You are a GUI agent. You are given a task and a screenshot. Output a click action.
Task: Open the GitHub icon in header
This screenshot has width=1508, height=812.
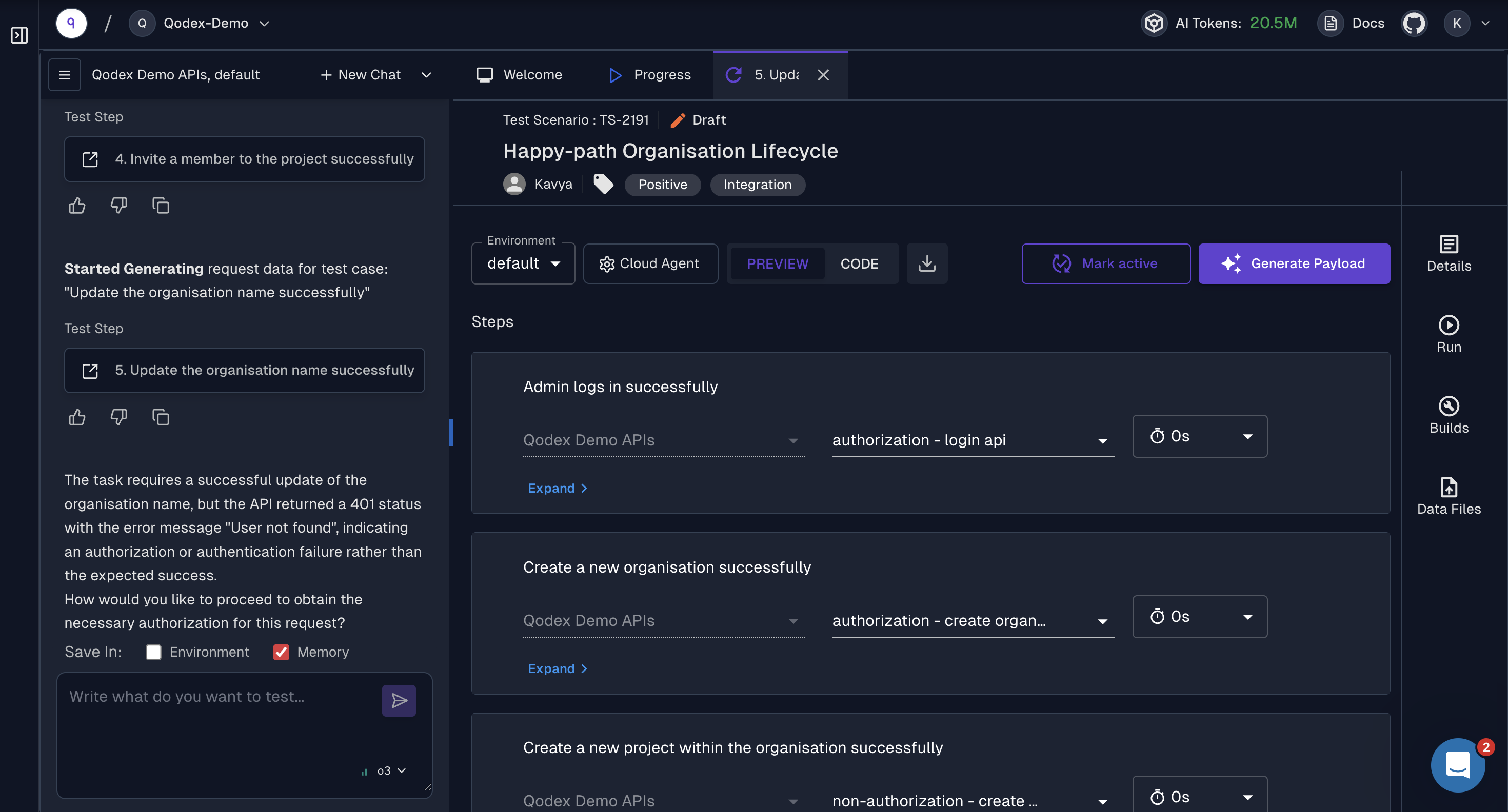1414,24
